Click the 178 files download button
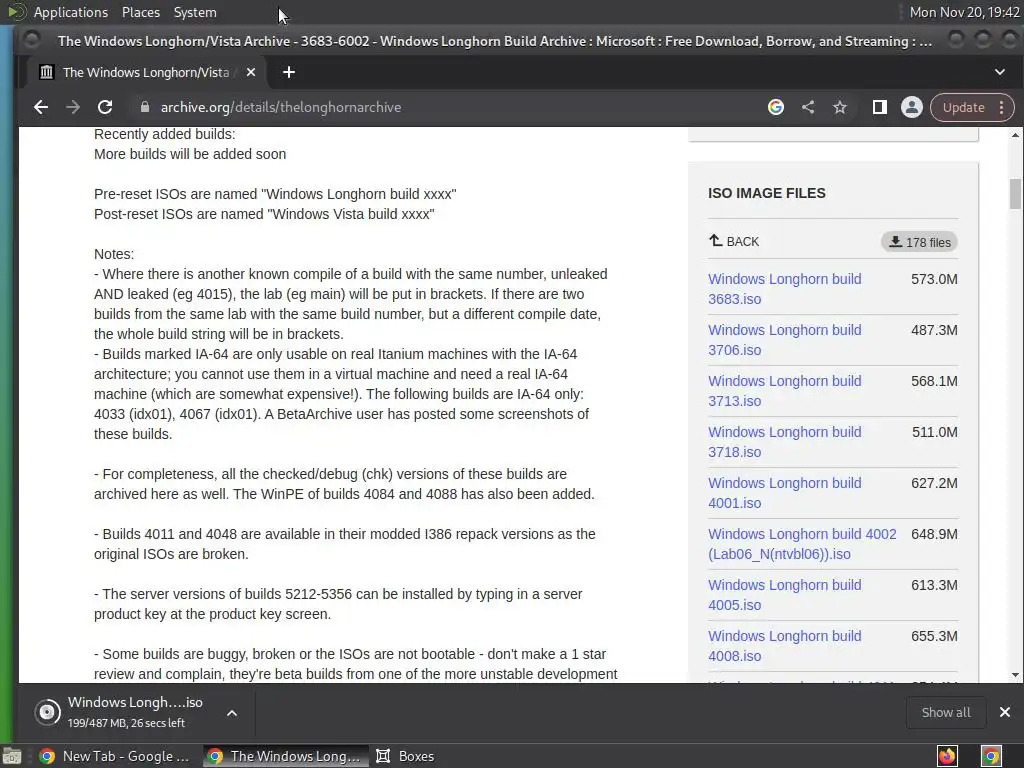1024x768 pixels. [920, 242]
